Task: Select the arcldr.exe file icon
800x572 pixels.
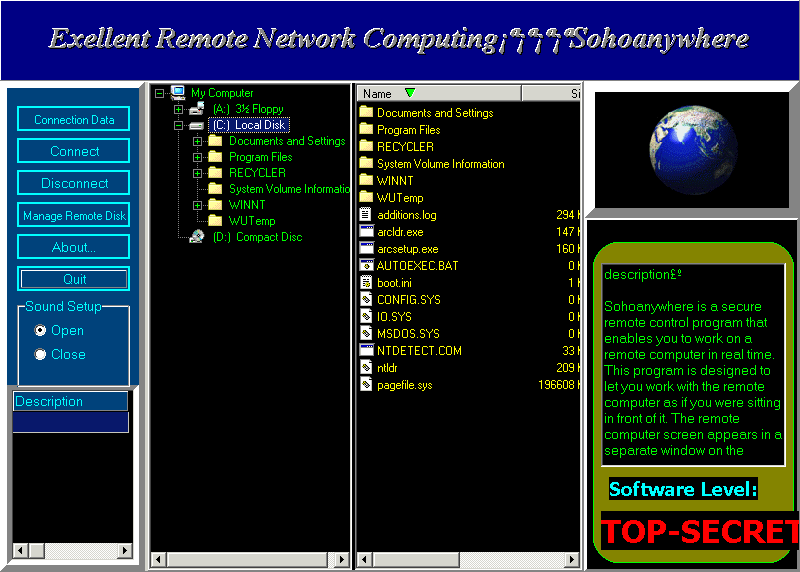Action: coord(366,232)
